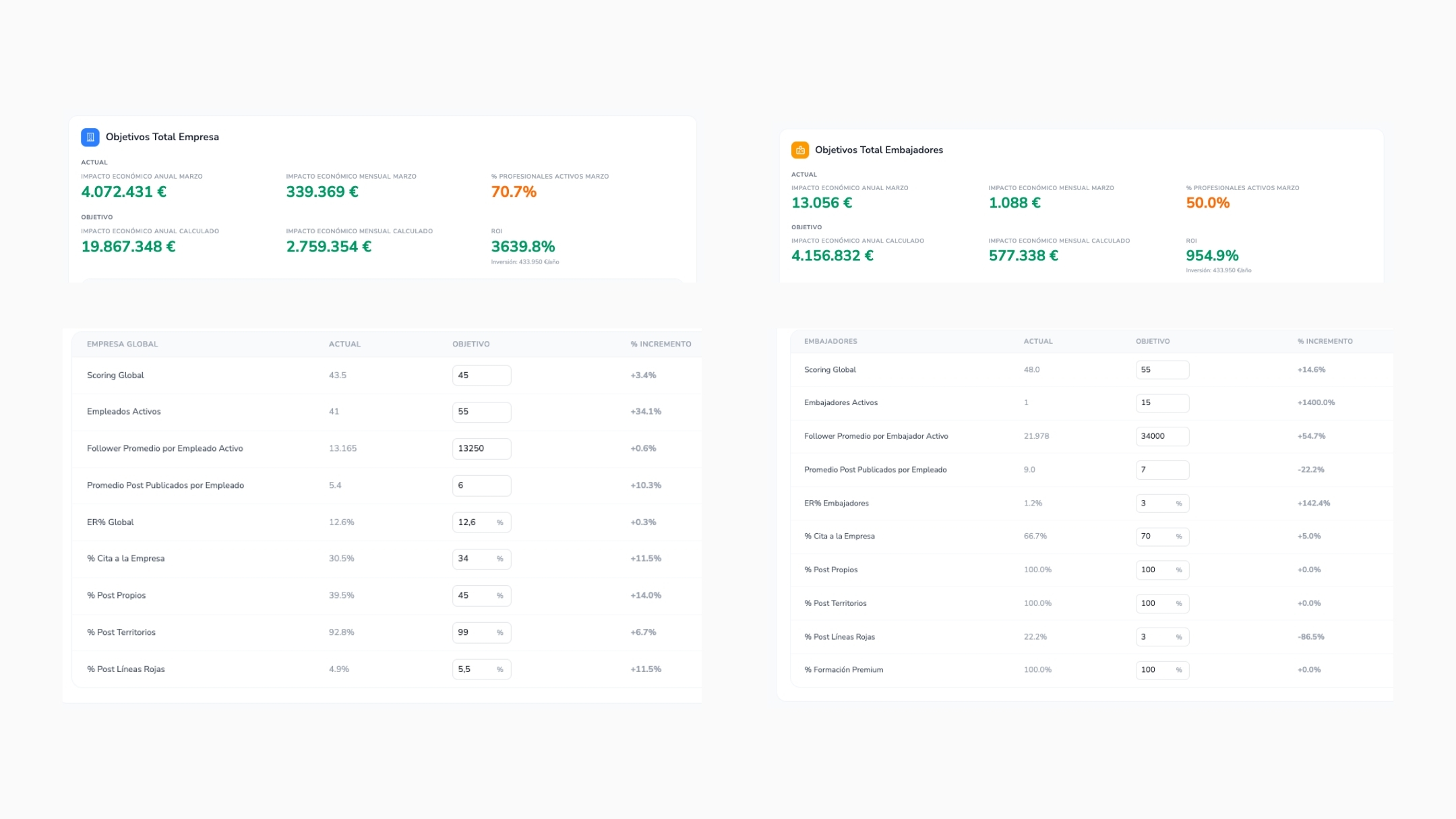Image resolution: width=1456 pixels, height=819 pixels.
Task: Focus the ER% Global objetivo input 12,6
Action: click(475, 522)
